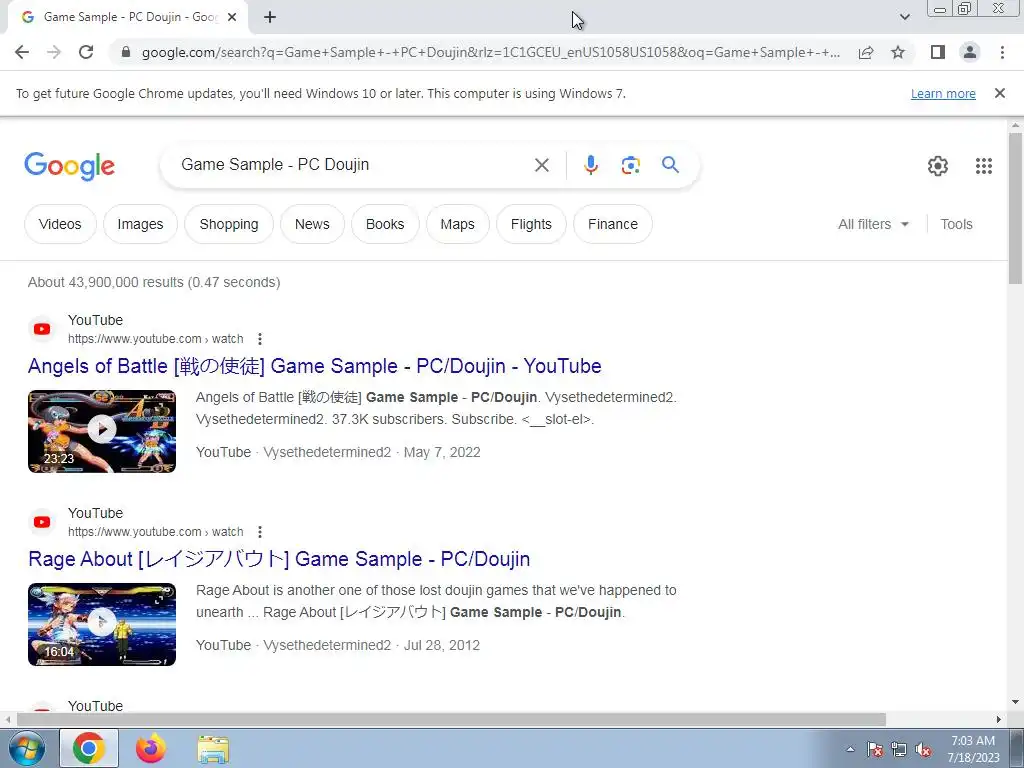Open the Google apps grid
This screenshot has width=1024, height=768.
pos(984,166)
